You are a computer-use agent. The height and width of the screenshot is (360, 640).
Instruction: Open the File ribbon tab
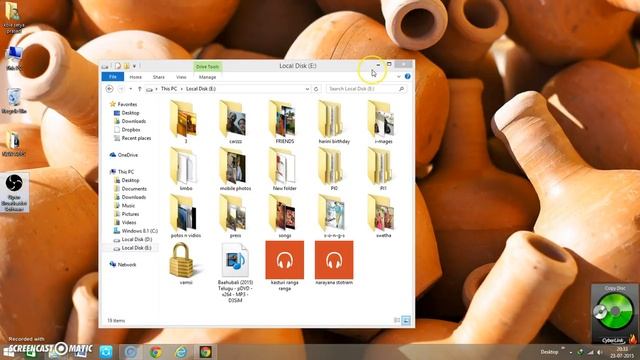[x=113, y=77]
